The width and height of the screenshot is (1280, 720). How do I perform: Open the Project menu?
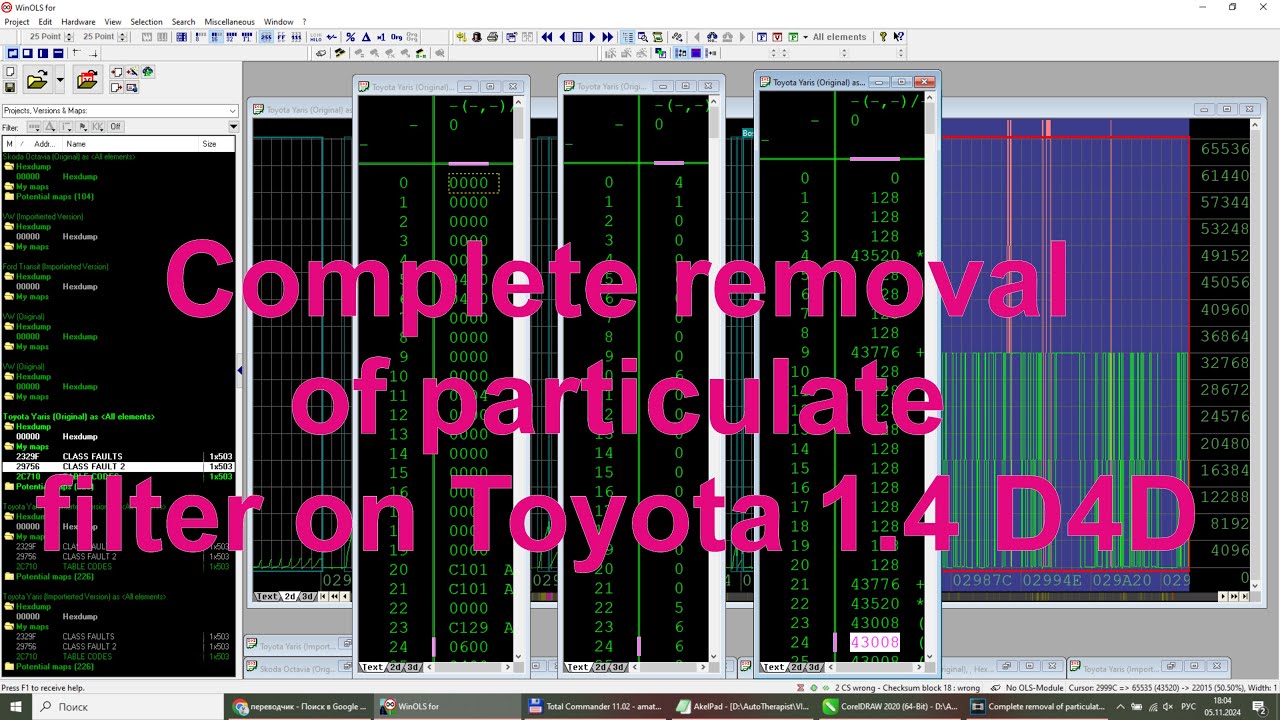point(17,21)
